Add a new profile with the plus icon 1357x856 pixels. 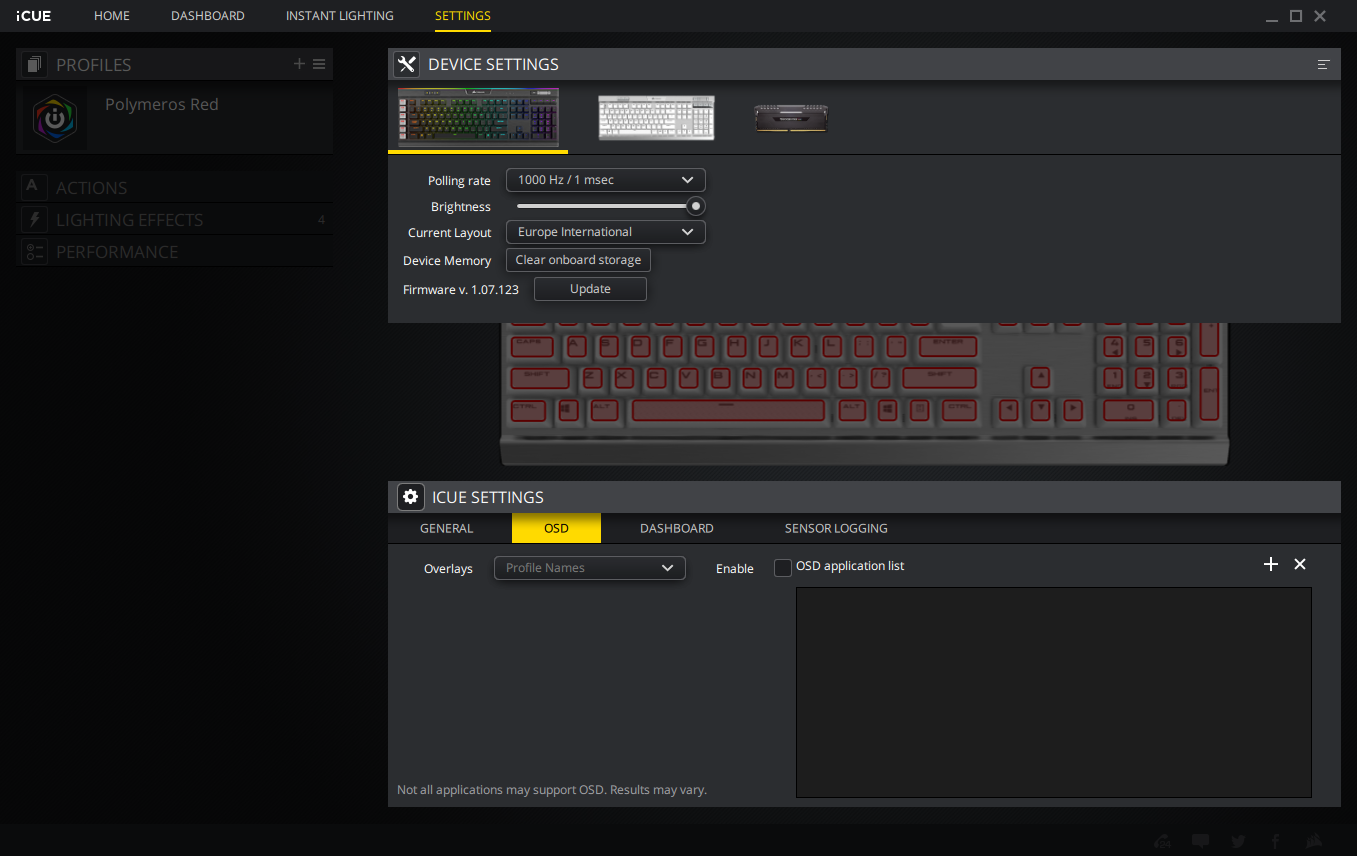click(x=299, y=64)
